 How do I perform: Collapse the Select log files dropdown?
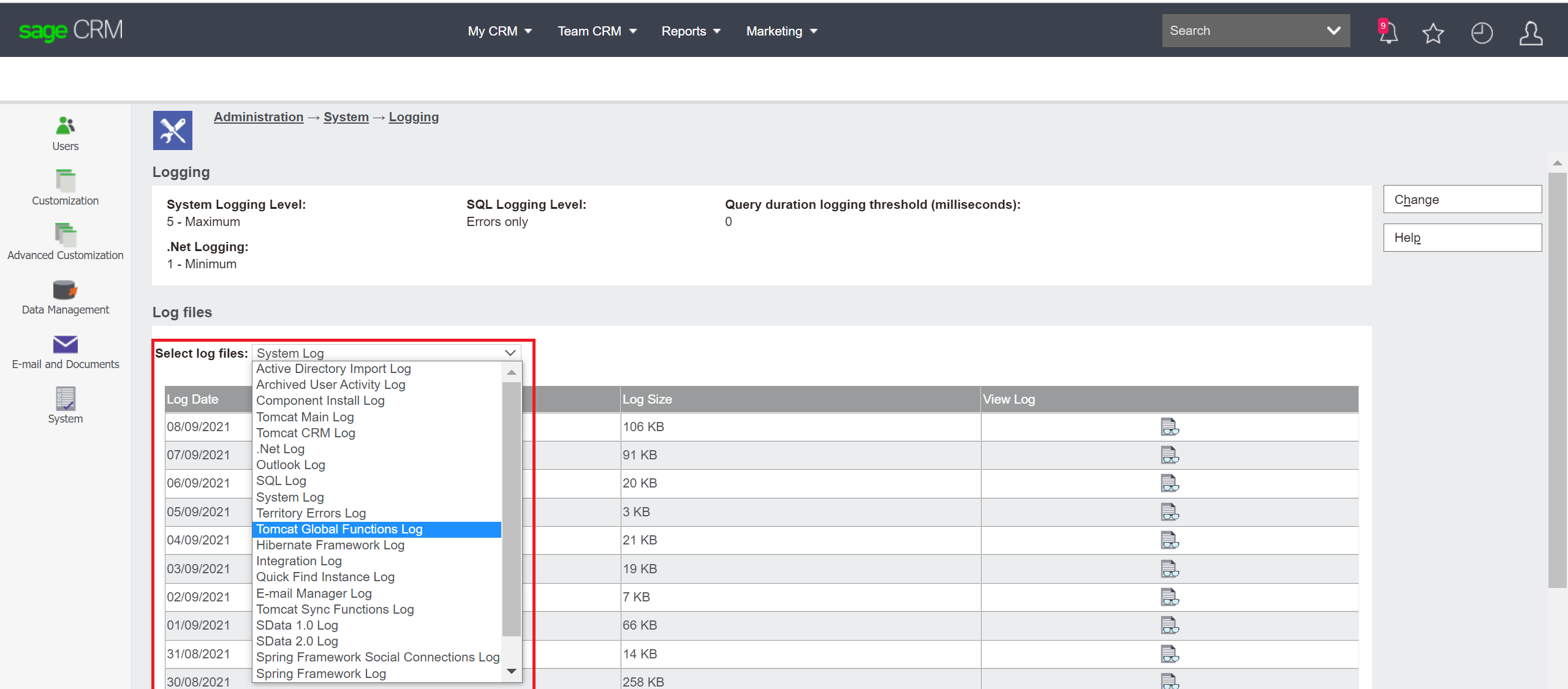point(510,353)
